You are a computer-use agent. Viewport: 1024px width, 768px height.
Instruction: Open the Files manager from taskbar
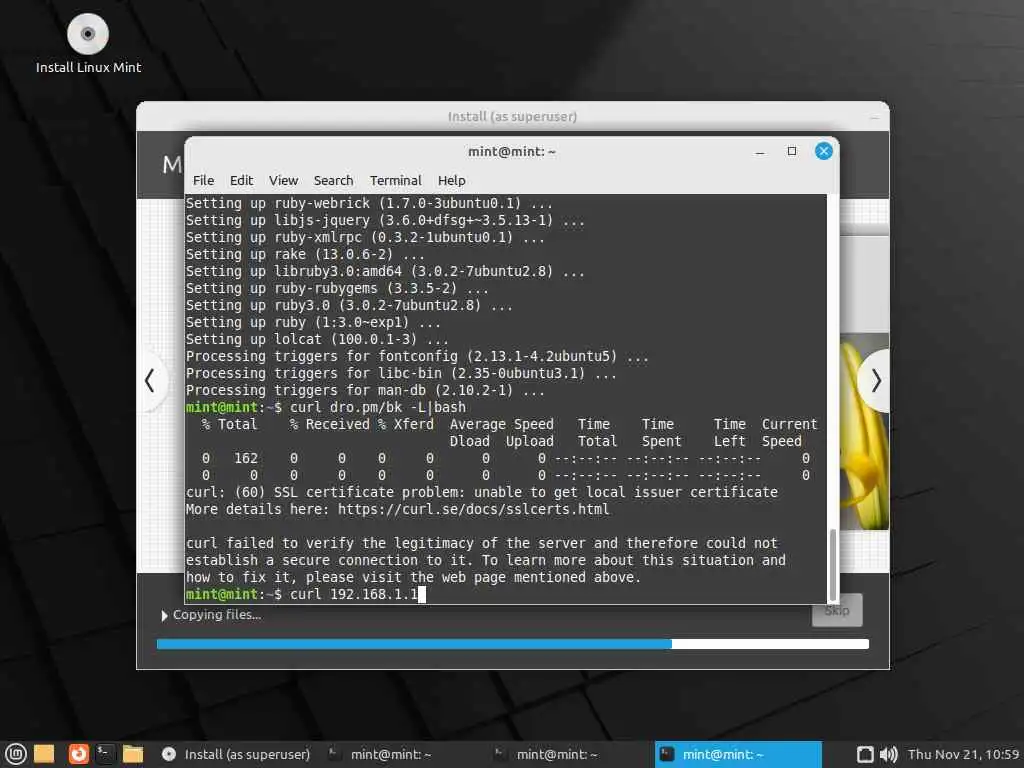coord(133,754)
